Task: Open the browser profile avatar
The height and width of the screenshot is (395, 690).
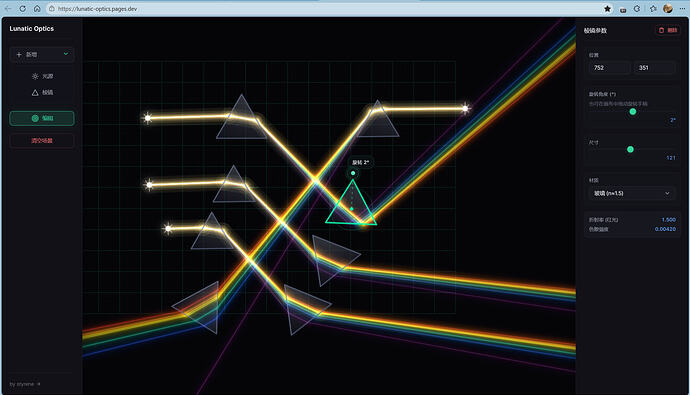Action: [x=668, y=8]
